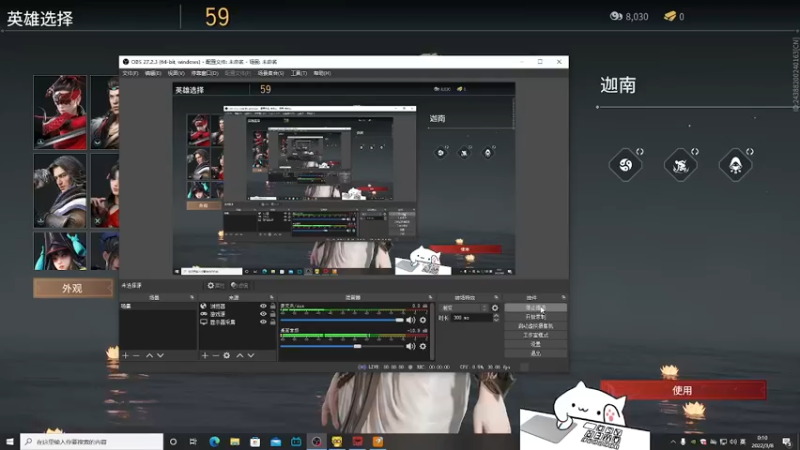
Task: Click the fifth button (设置) in OBS Controls panel
Action: click(x=535, y=344)
